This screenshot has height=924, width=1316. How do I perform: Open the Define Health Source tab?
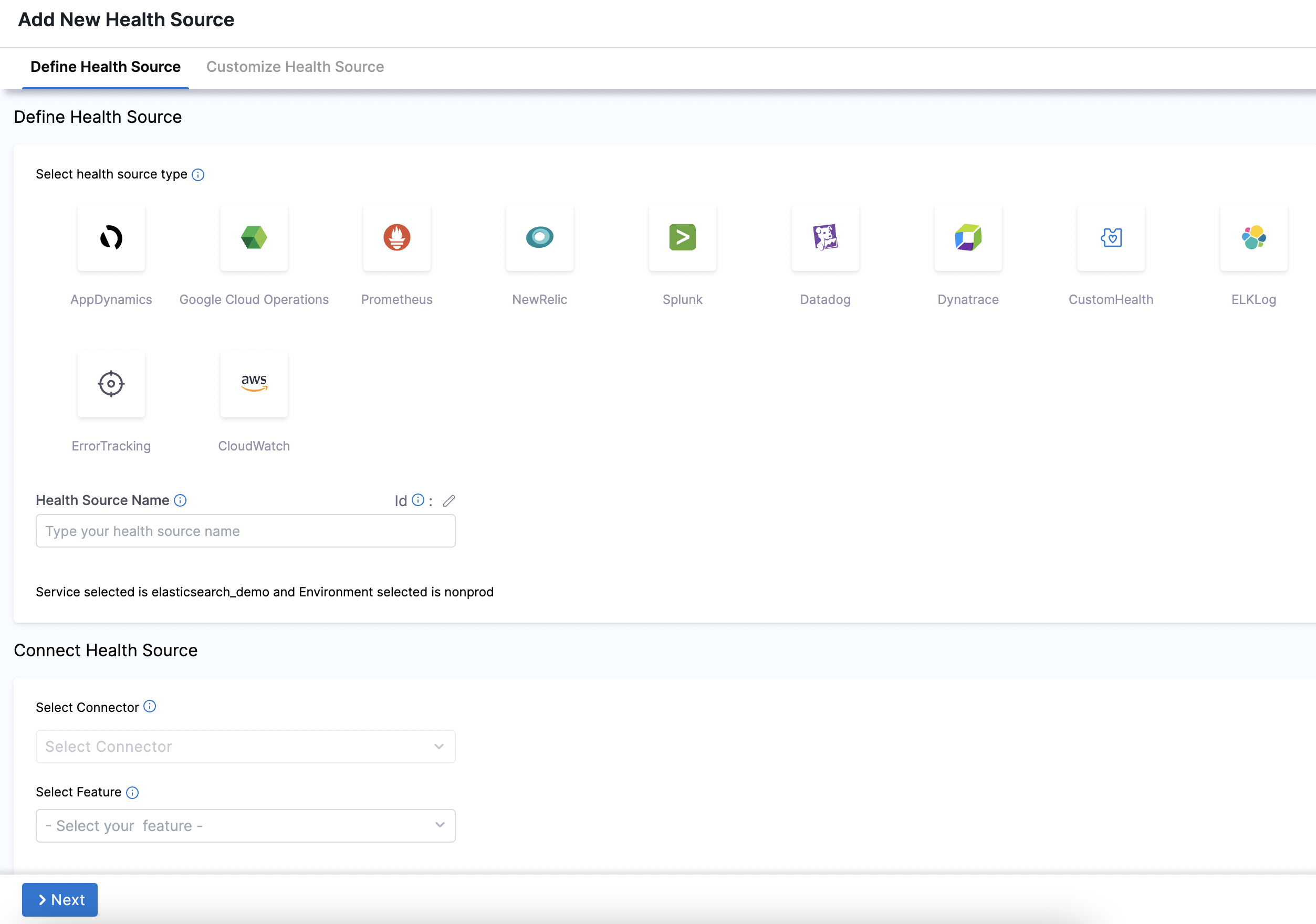click(x=106, y=67)
